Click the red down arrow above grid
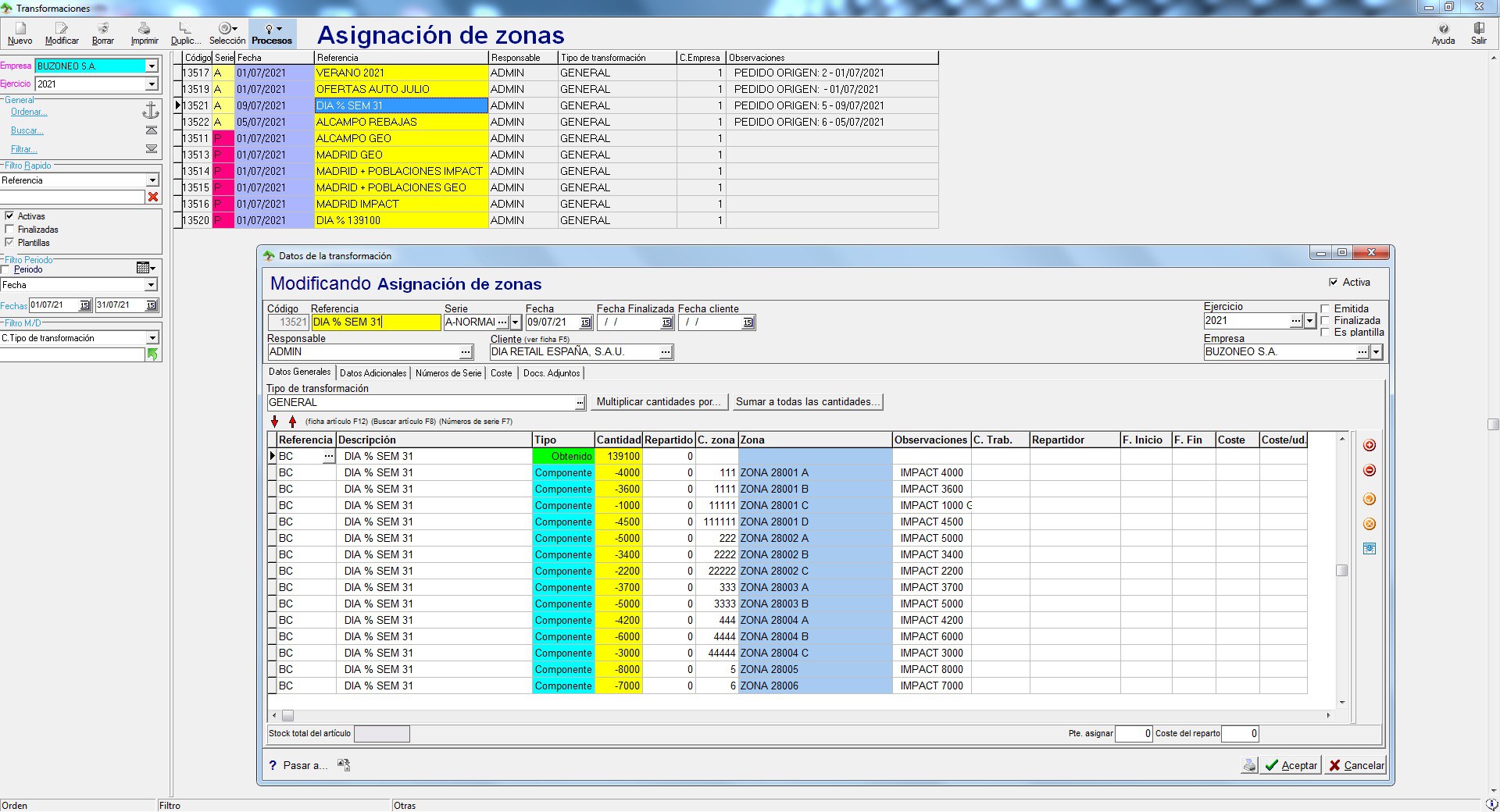The image size is (1500, 812). 274,422
